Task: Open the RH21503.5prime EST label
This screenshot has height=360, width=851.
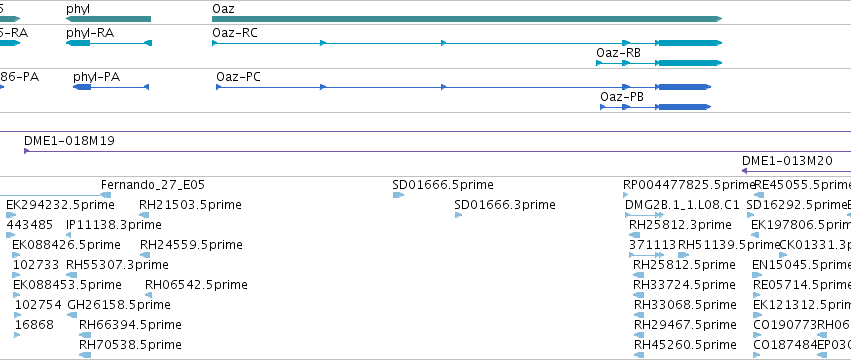Action: tap(190, 205)
